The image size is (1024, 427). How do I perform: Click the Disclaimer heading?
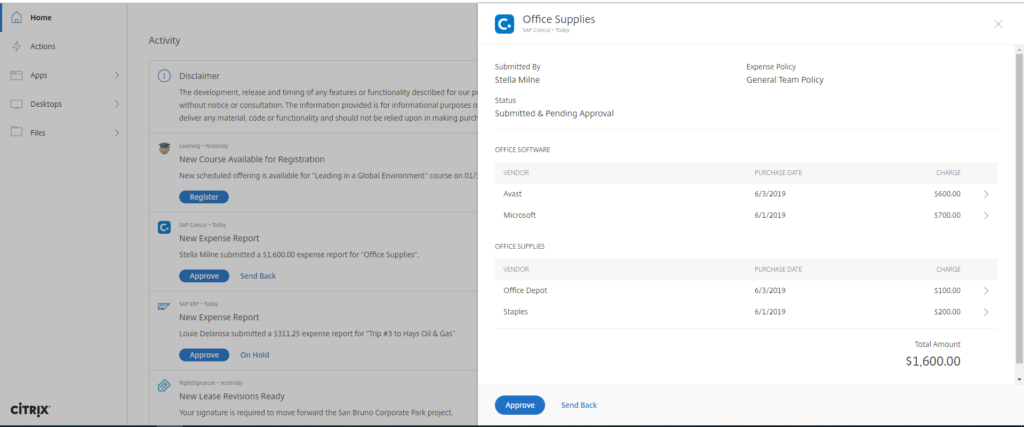coord(199,76)
